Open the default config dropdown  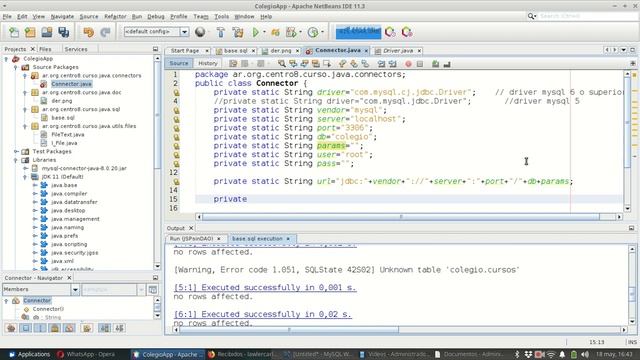[x=184, y=32]
